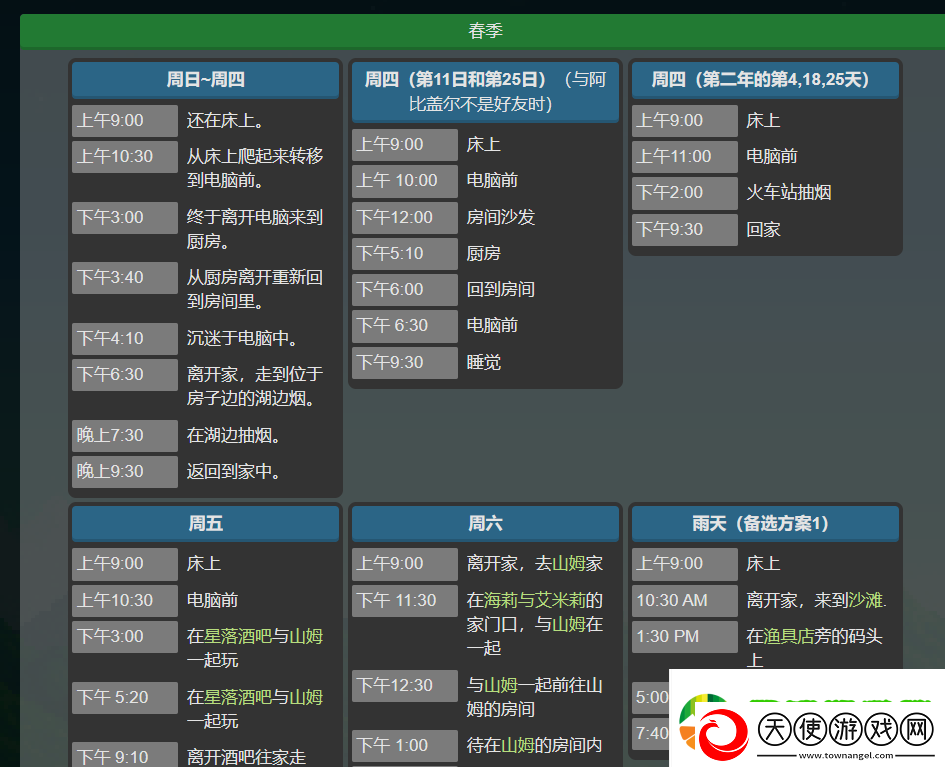Click the 下午12:30 time cell
The width and height of the screenshot is (945, 767).
click(404, 686)
